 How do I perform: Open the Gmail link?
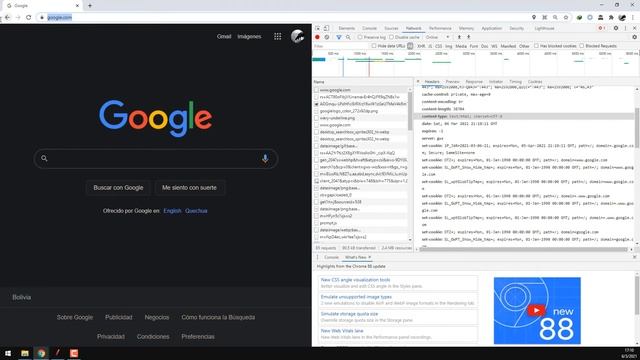224,36
